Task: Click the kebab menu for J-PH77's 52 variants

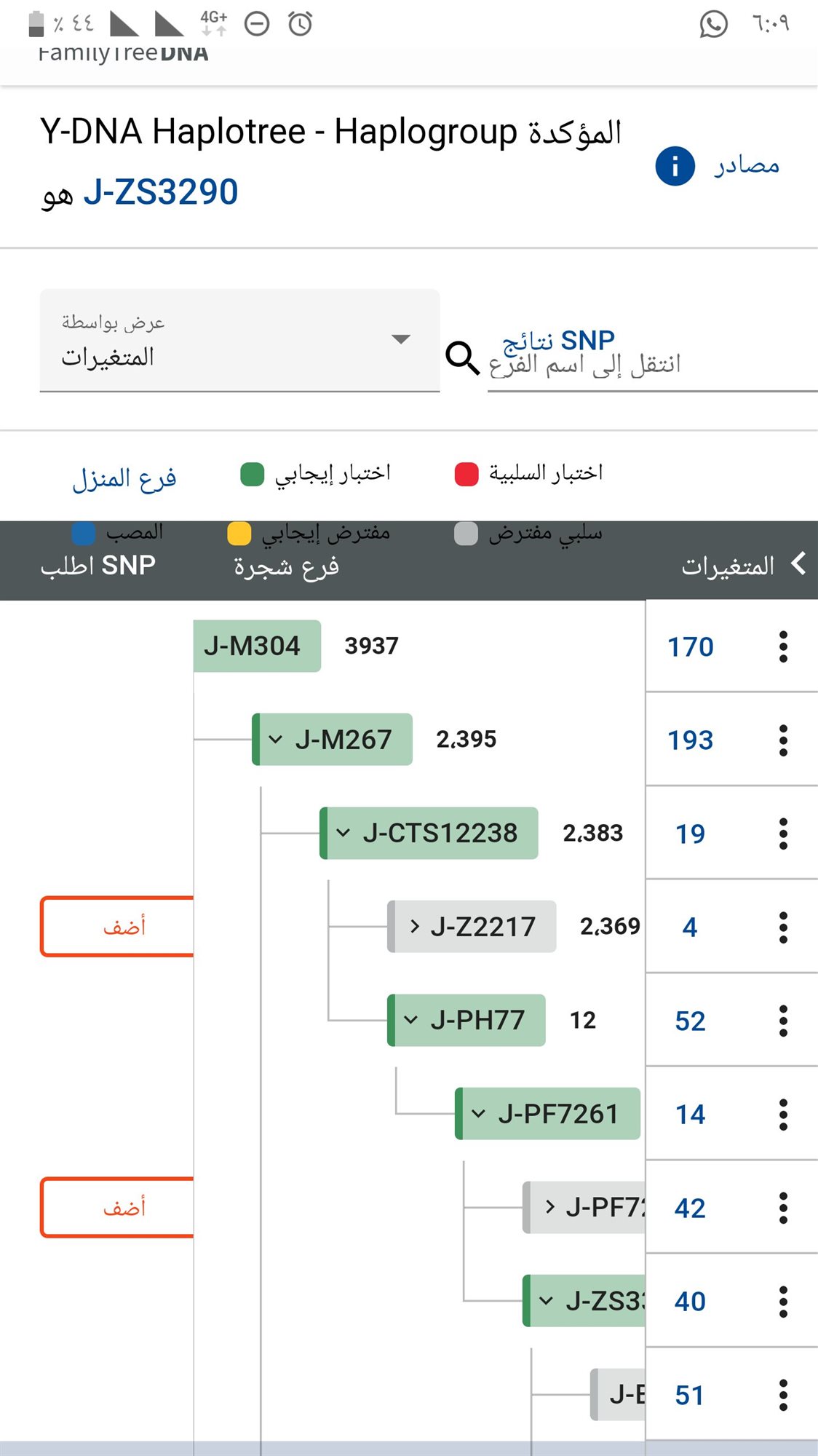Action: 783,1021
